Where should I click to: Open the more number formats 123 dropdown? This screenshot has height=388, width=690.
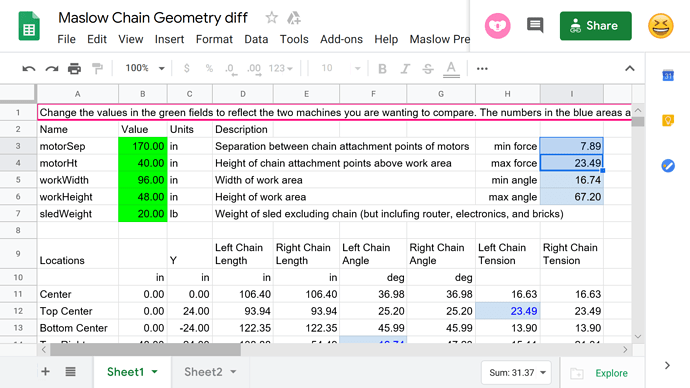click(x=280, y=69)
